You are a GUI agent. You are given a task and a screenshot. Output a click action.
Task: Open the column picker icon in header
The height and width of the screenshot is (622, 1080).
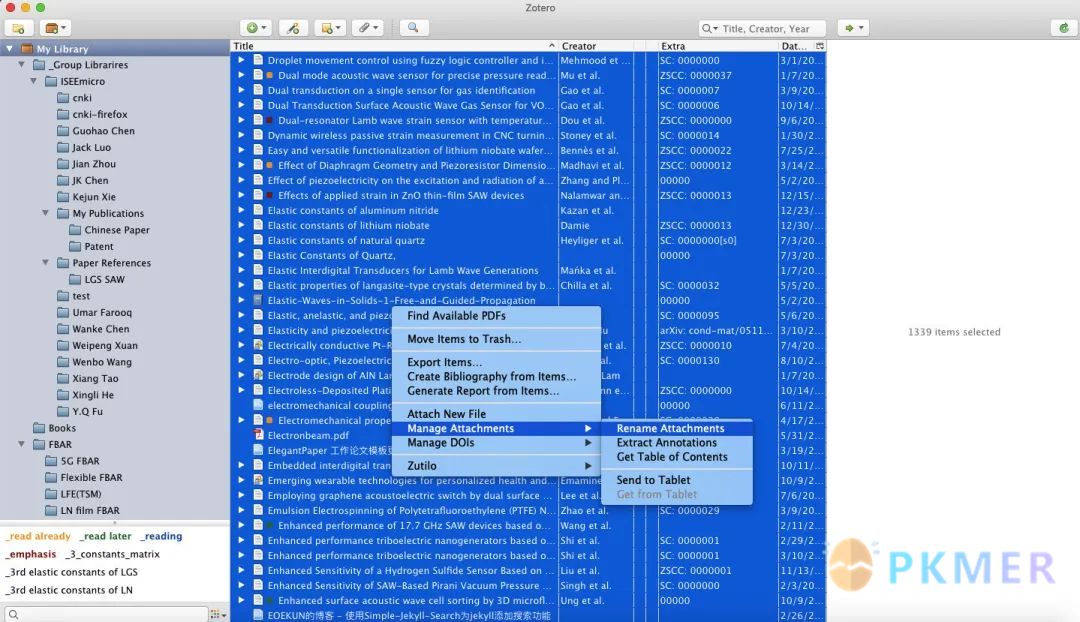820,46
